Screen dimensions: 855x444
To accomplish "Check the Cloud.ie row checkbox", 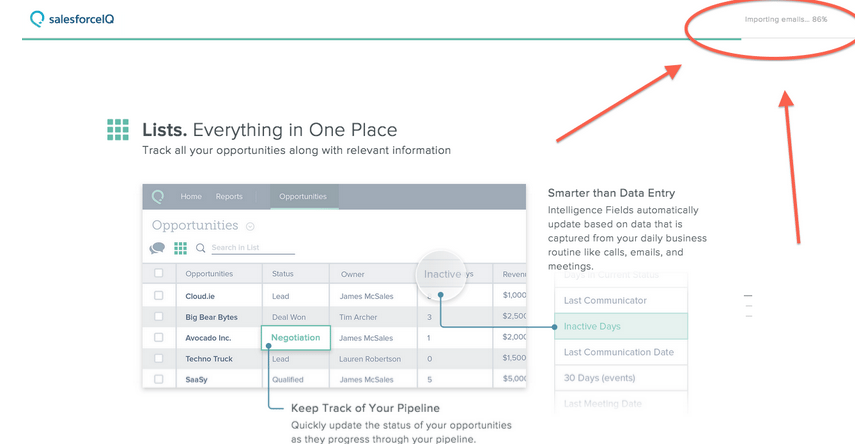I will pos(159,296).
